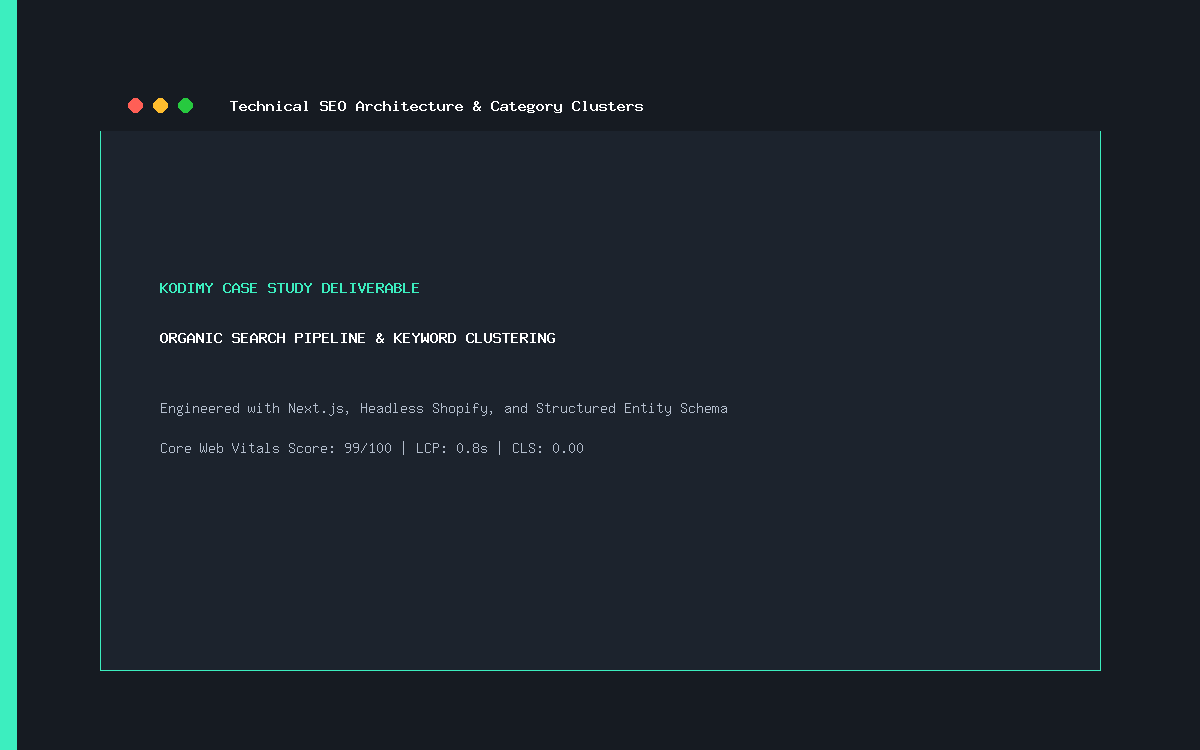Viewport: 1200px width, 750px height.
Task: Click the red close dot
Action: tap(136, 106)
